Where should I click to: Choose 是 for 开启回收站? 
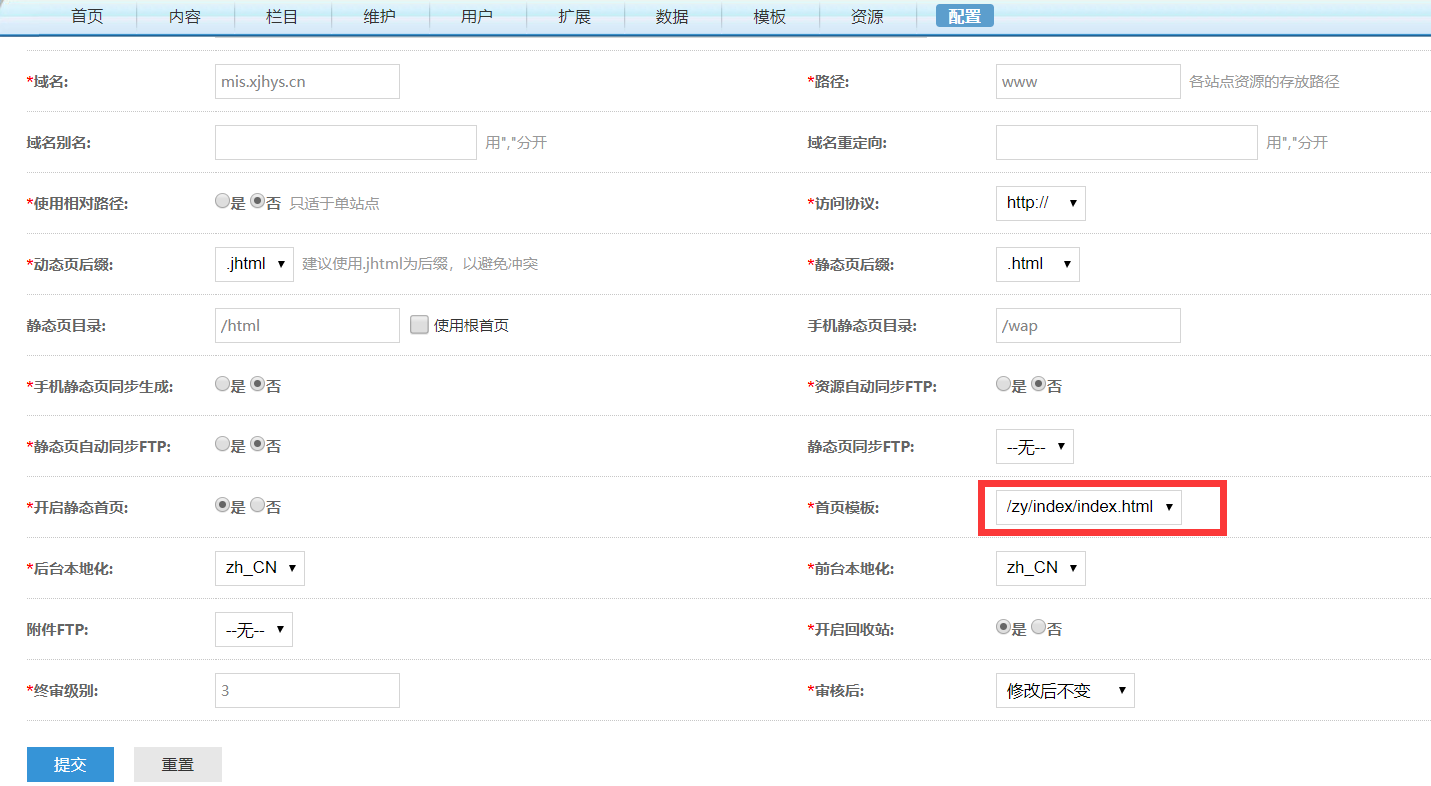(1003, 628)
